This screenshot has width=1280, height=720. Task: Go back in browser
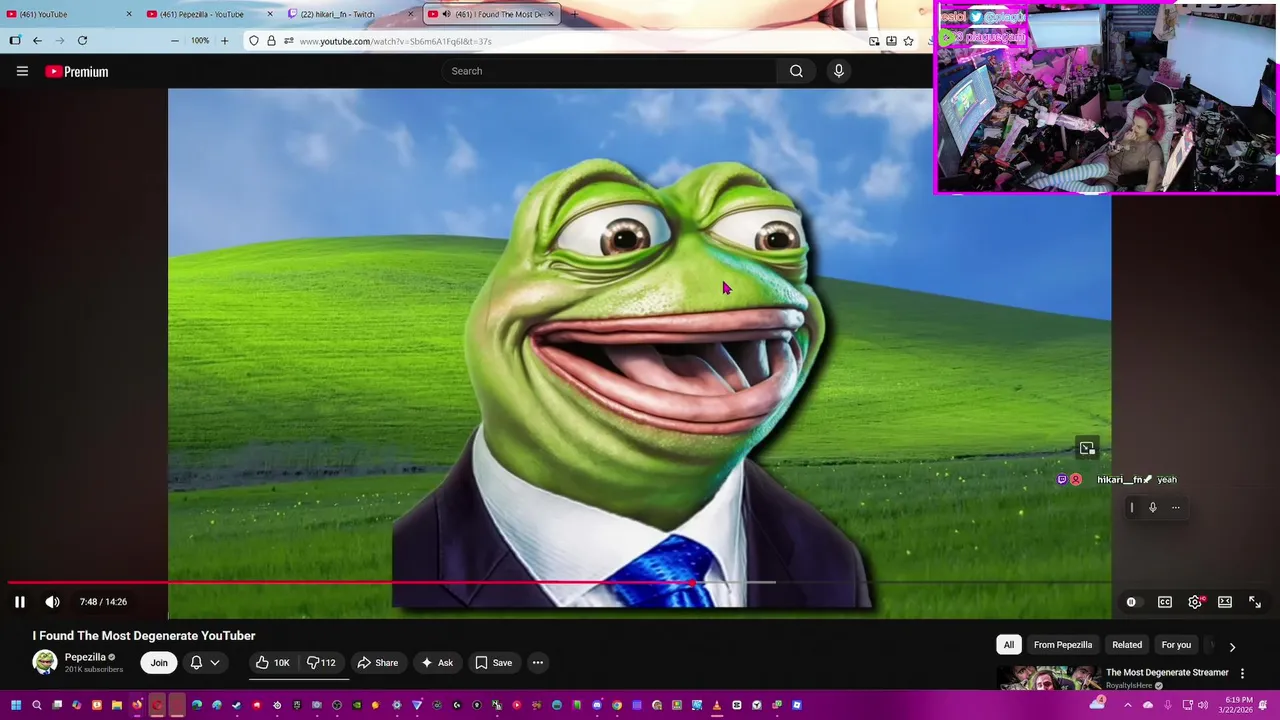37,41
